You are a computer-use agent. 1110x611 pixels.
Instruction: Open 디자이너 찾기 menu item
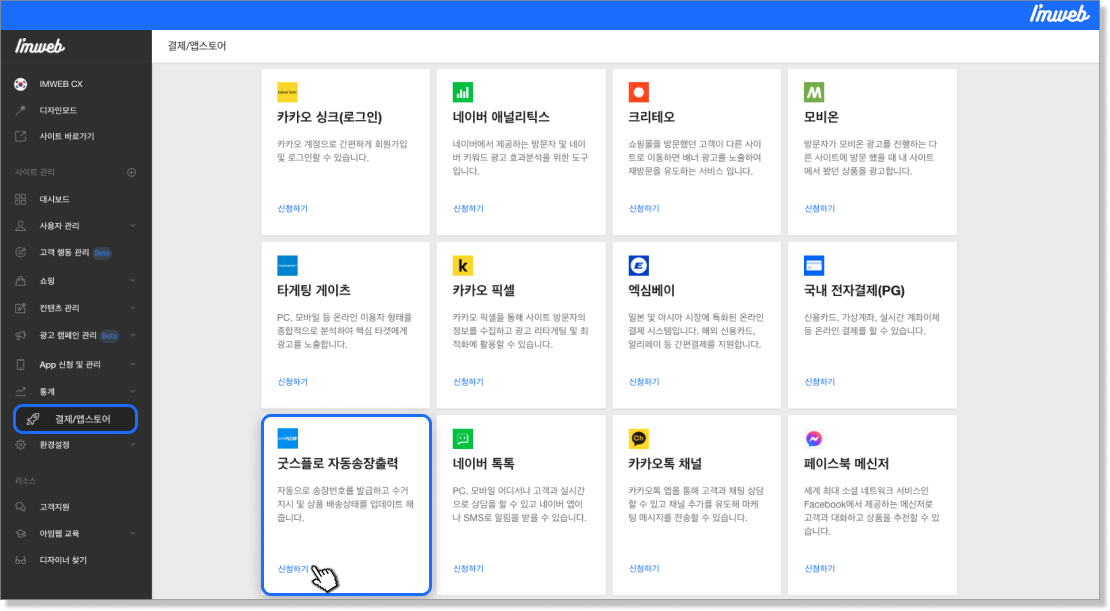click(63, 560)
